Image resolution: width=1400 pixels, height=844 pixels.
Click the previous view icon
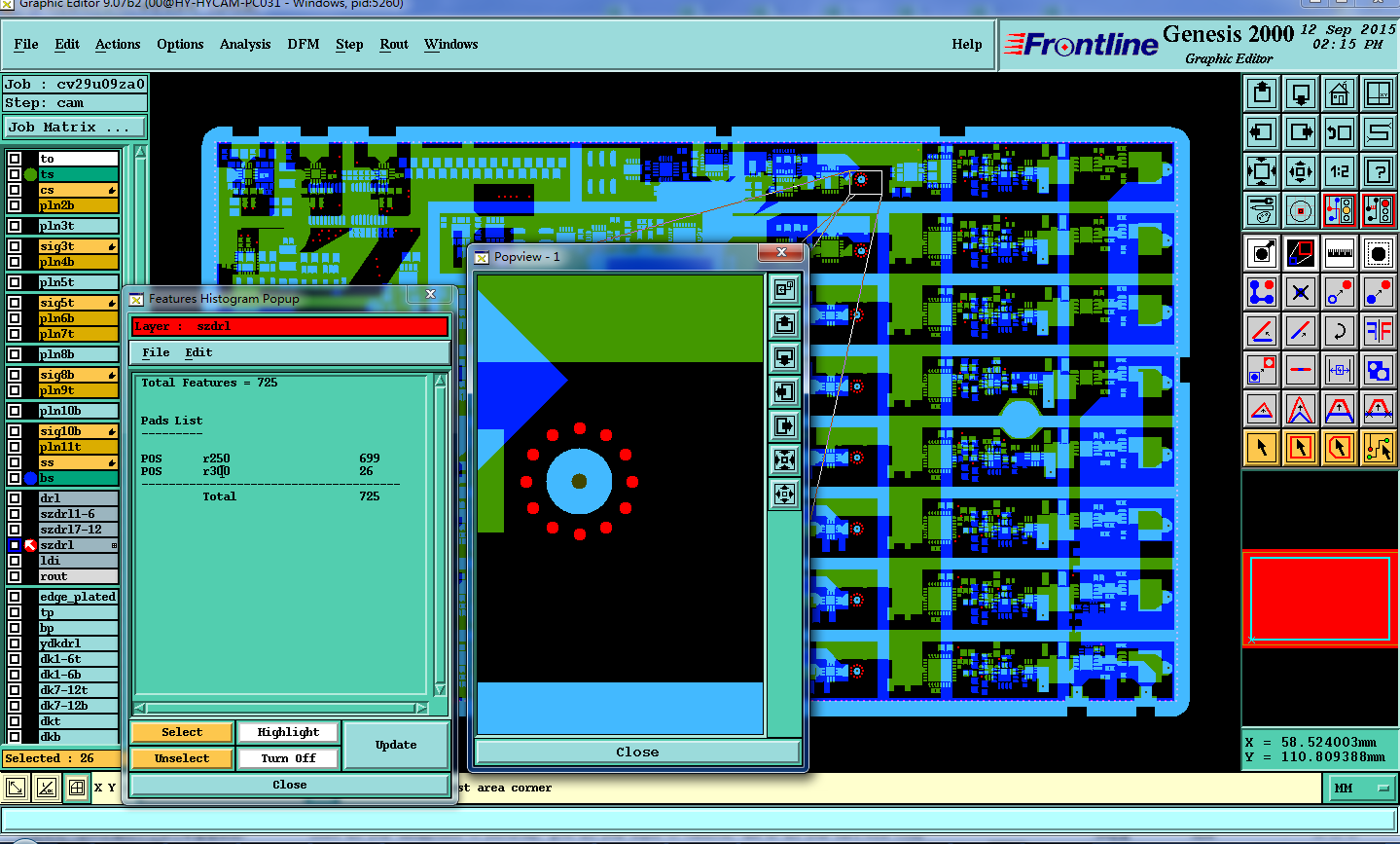(1340, 131)
